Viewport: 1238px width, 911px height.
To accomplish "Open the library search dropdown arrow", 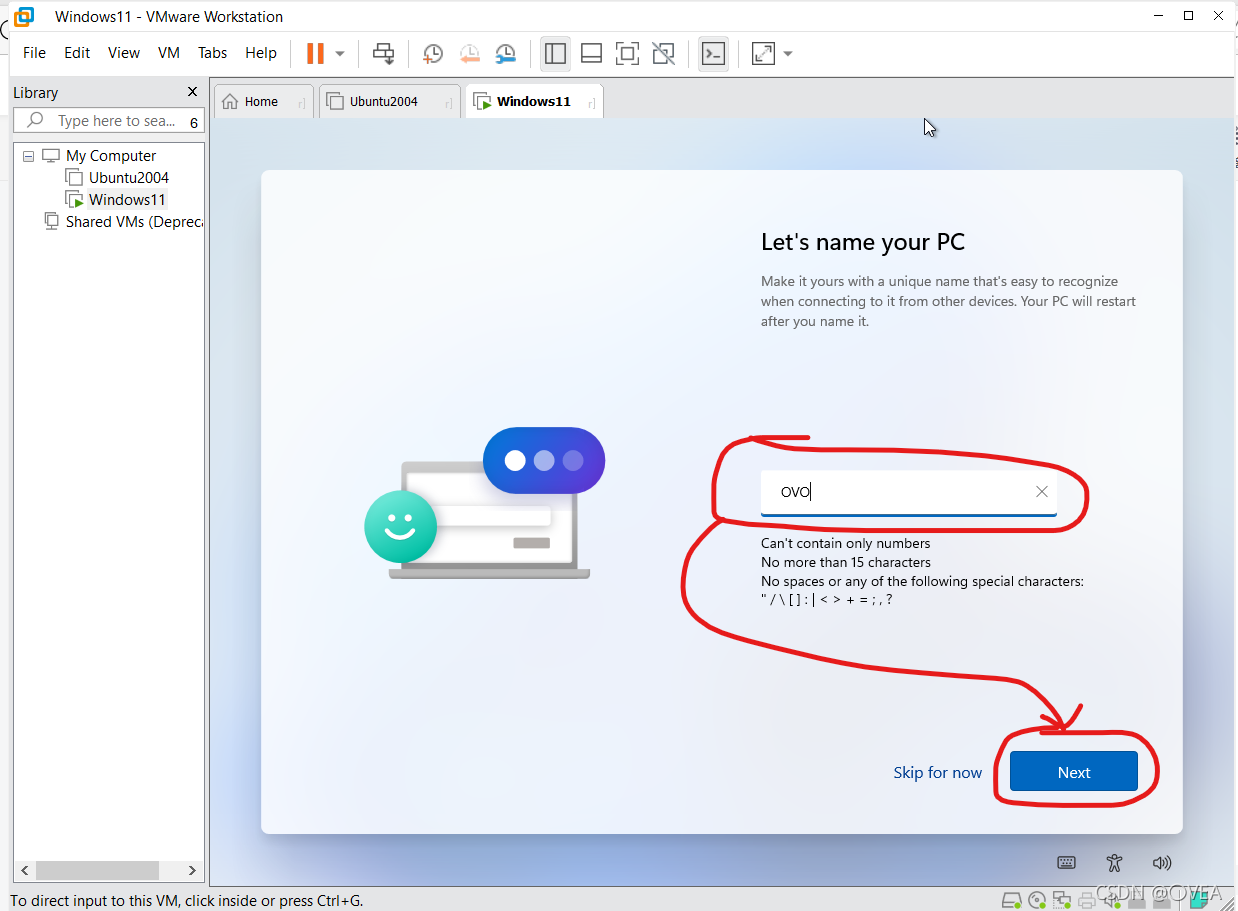I will (194, 124).
